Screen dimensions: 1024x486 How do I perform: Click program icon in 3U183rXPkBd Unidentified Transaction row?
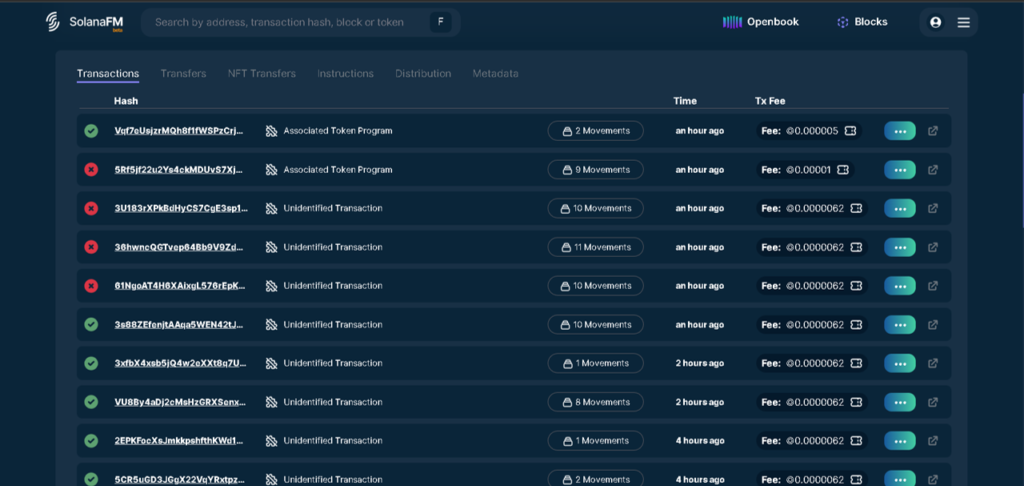tap(272, 208)
